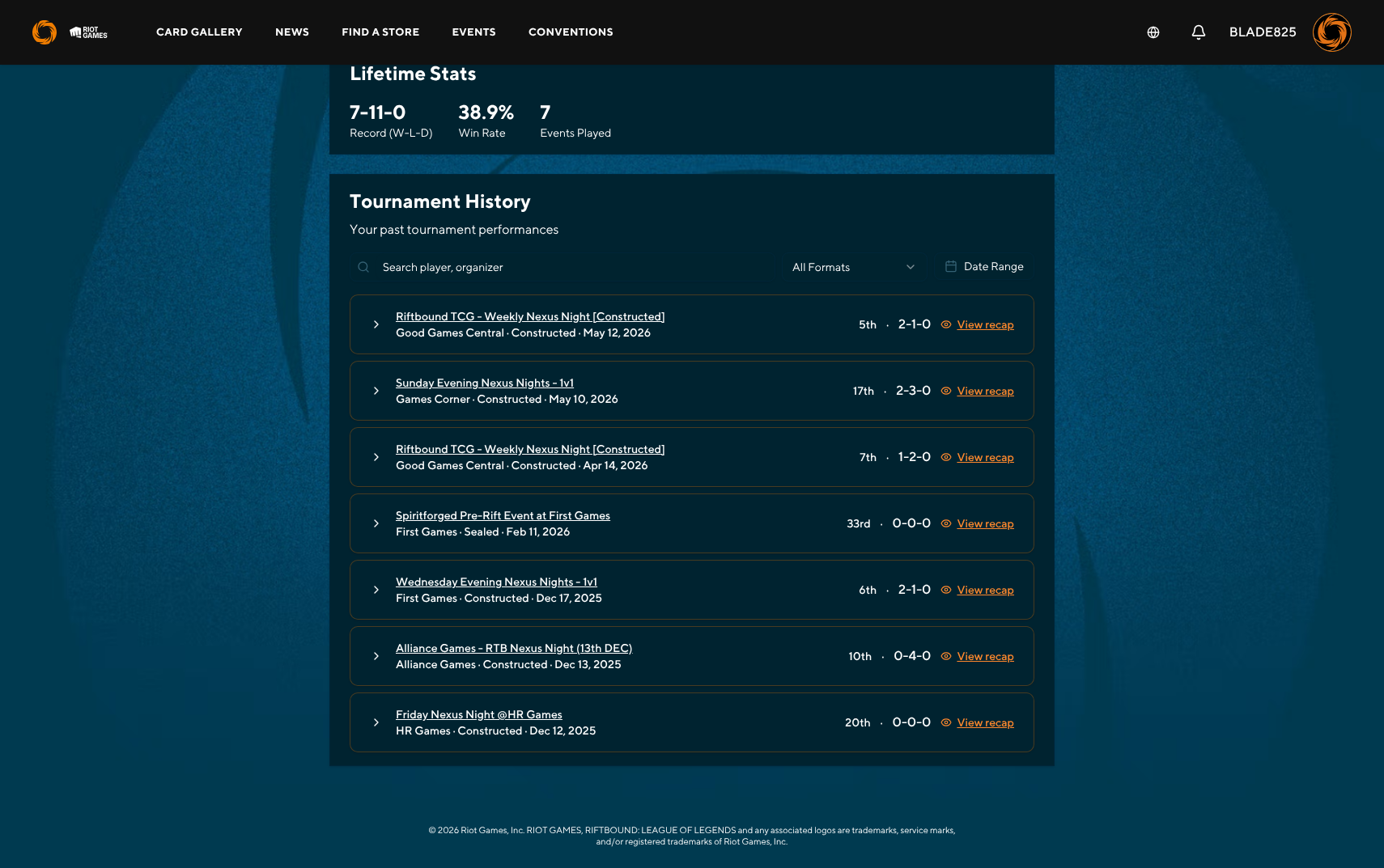Click eye icon for Spiritforged Pre-Rift Event
Viewport: 1384px width, 868px height.
[946, 523]
